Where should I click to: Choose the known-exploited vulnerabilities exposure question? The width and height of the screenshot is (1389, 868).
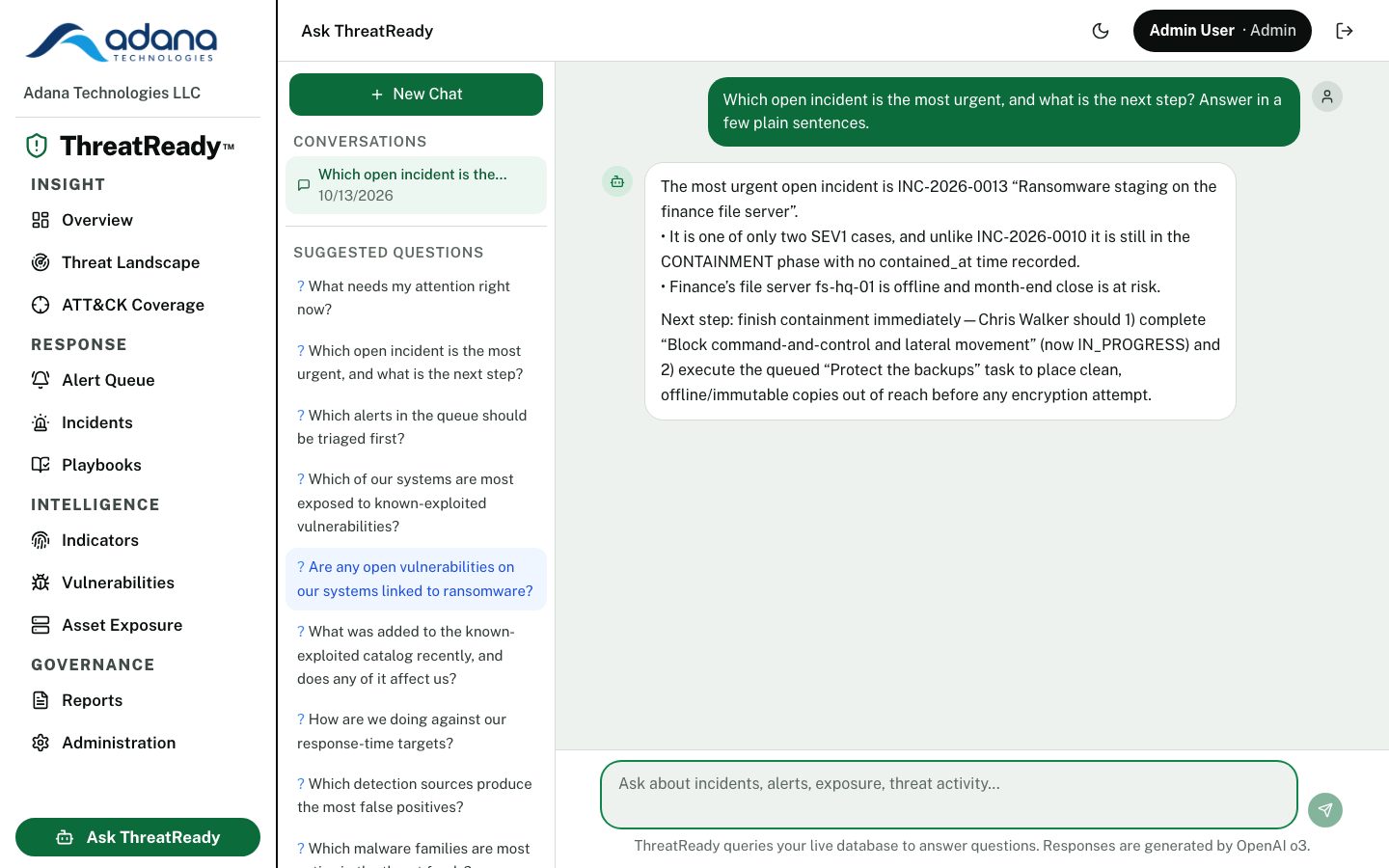click(416, 502)
